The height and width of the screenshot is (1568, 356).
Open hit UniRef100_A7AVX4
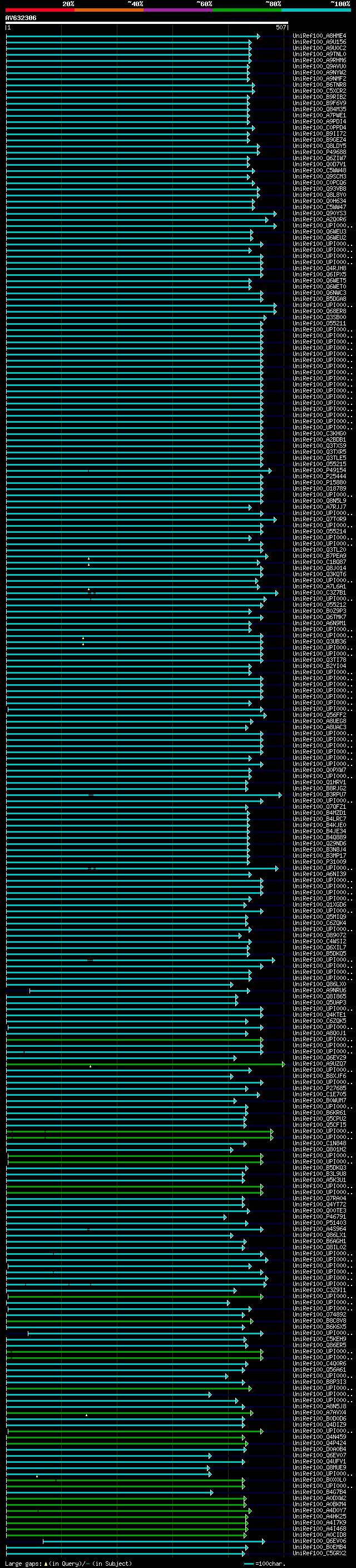pyautogui.click(x=319, y=1413)
